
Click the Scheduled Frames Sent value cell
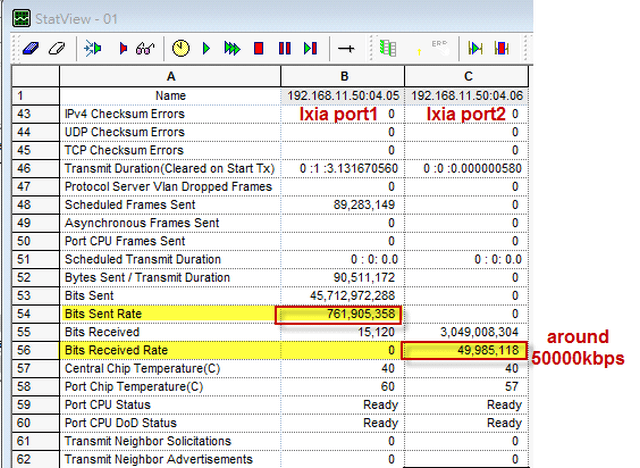pos(343,205)
